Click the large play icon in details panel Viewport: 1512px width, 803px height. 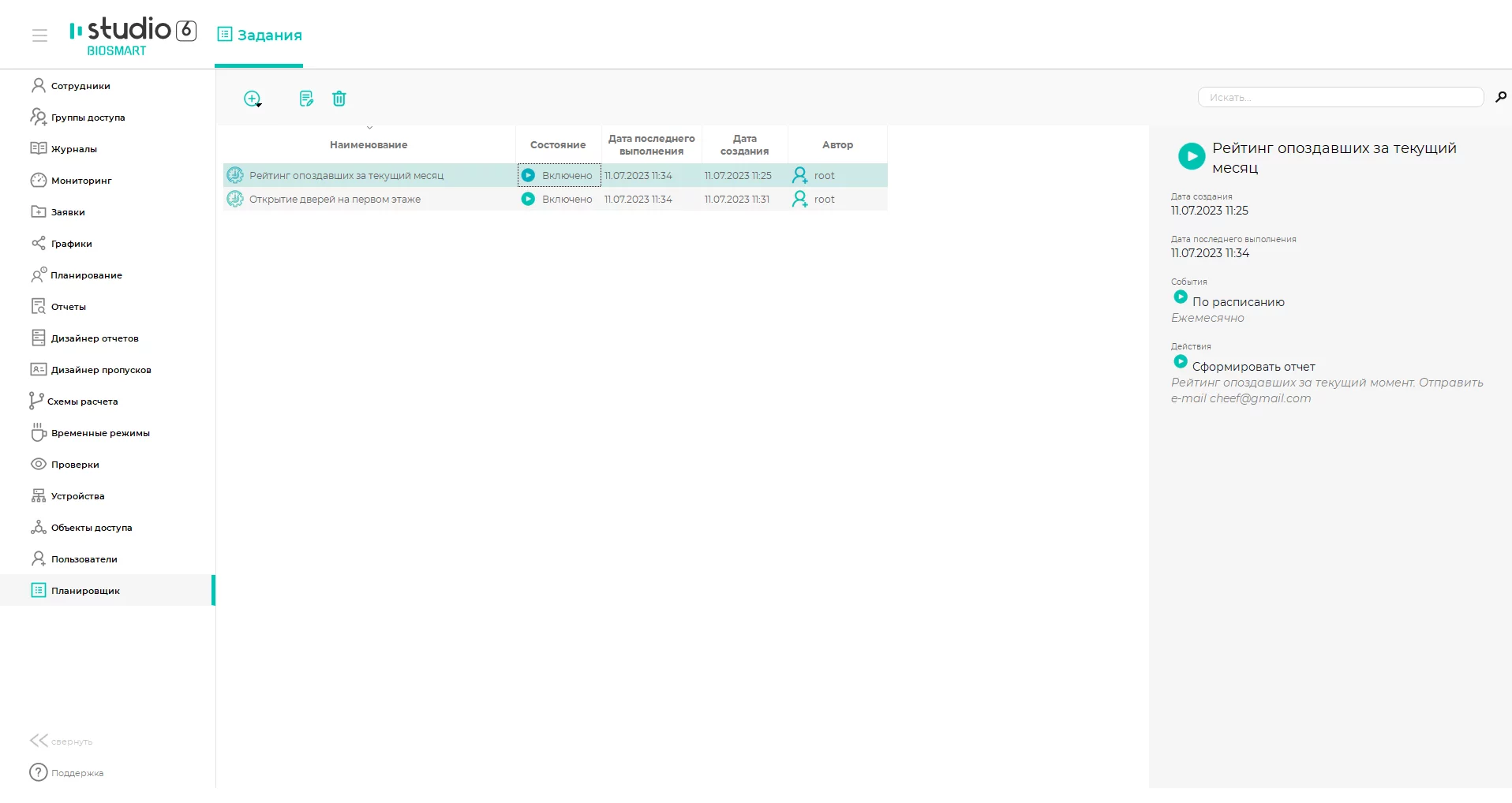click(x=1191, y=156)
